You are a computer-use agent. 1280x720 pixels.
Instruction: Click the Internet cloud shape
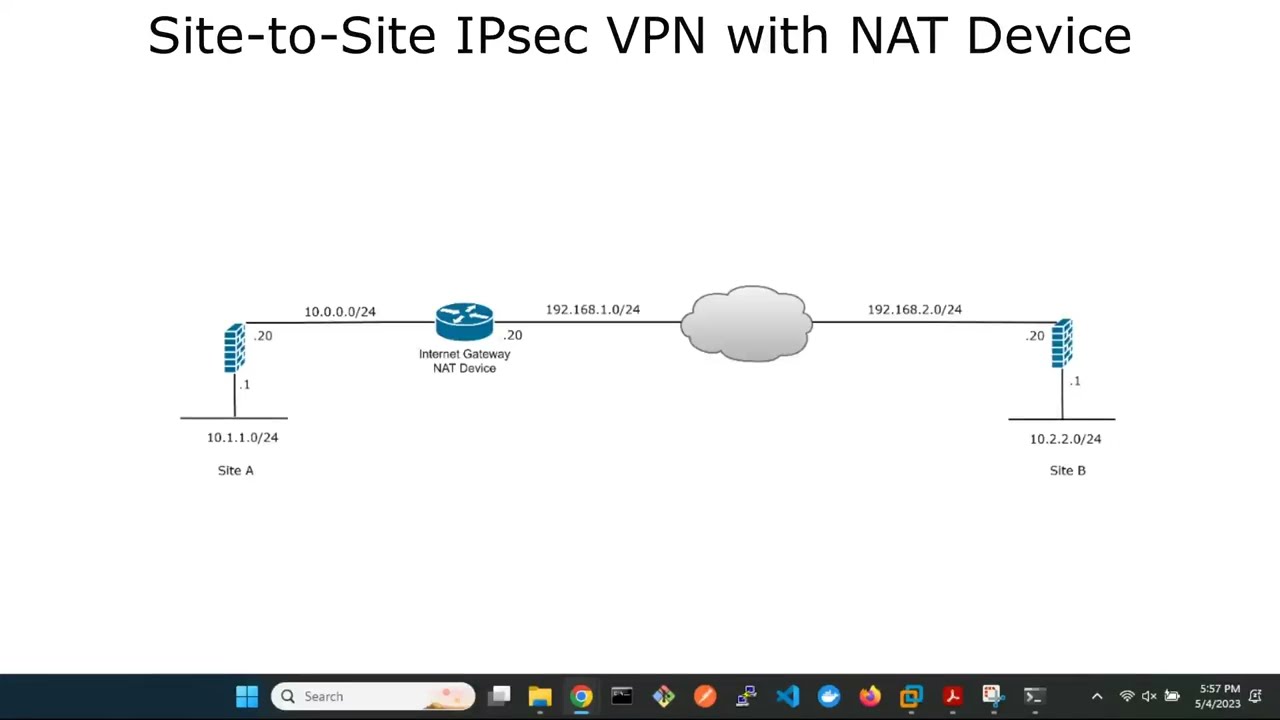coord(747,322)
